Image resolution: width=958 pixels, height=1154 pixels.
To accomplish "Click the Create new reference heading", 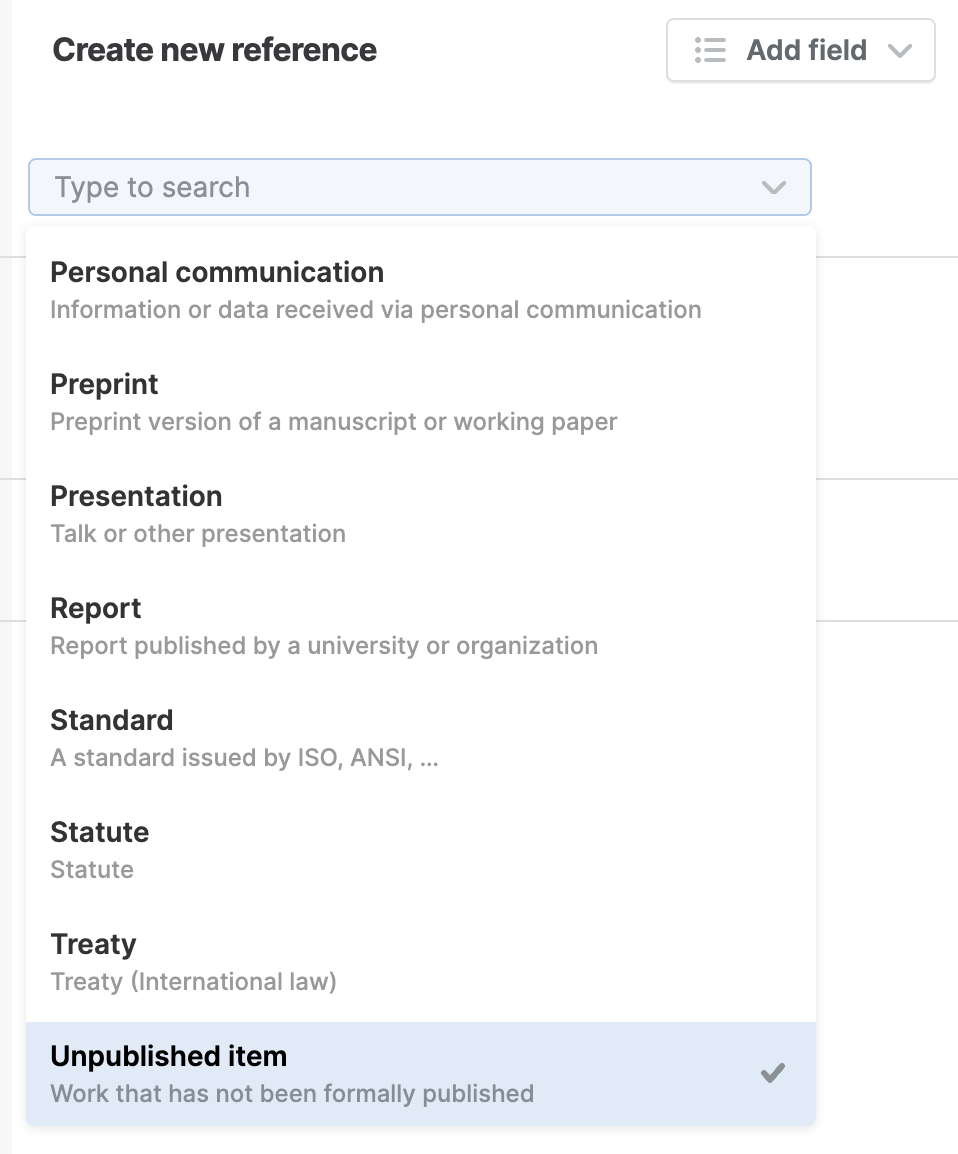I will (x=215, y=50).
